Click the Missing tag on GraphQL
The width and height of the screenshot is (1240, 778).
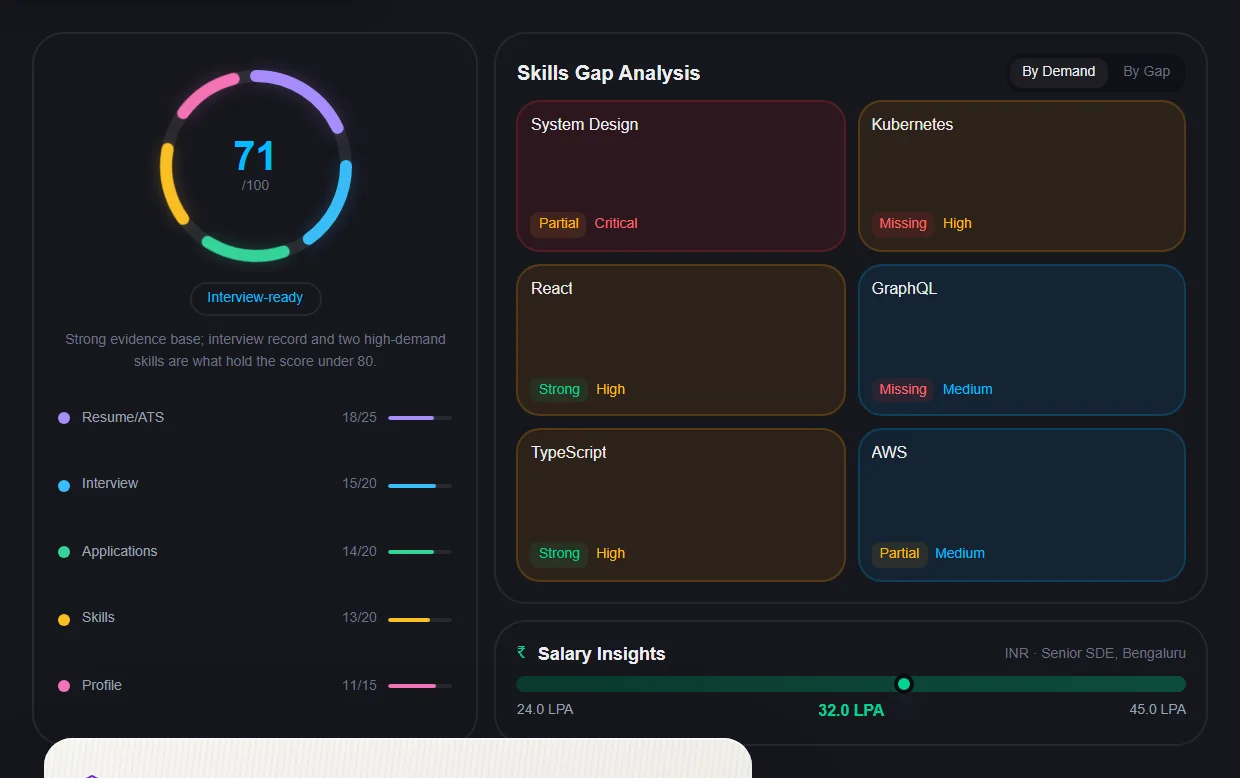(x=903, y=389)
